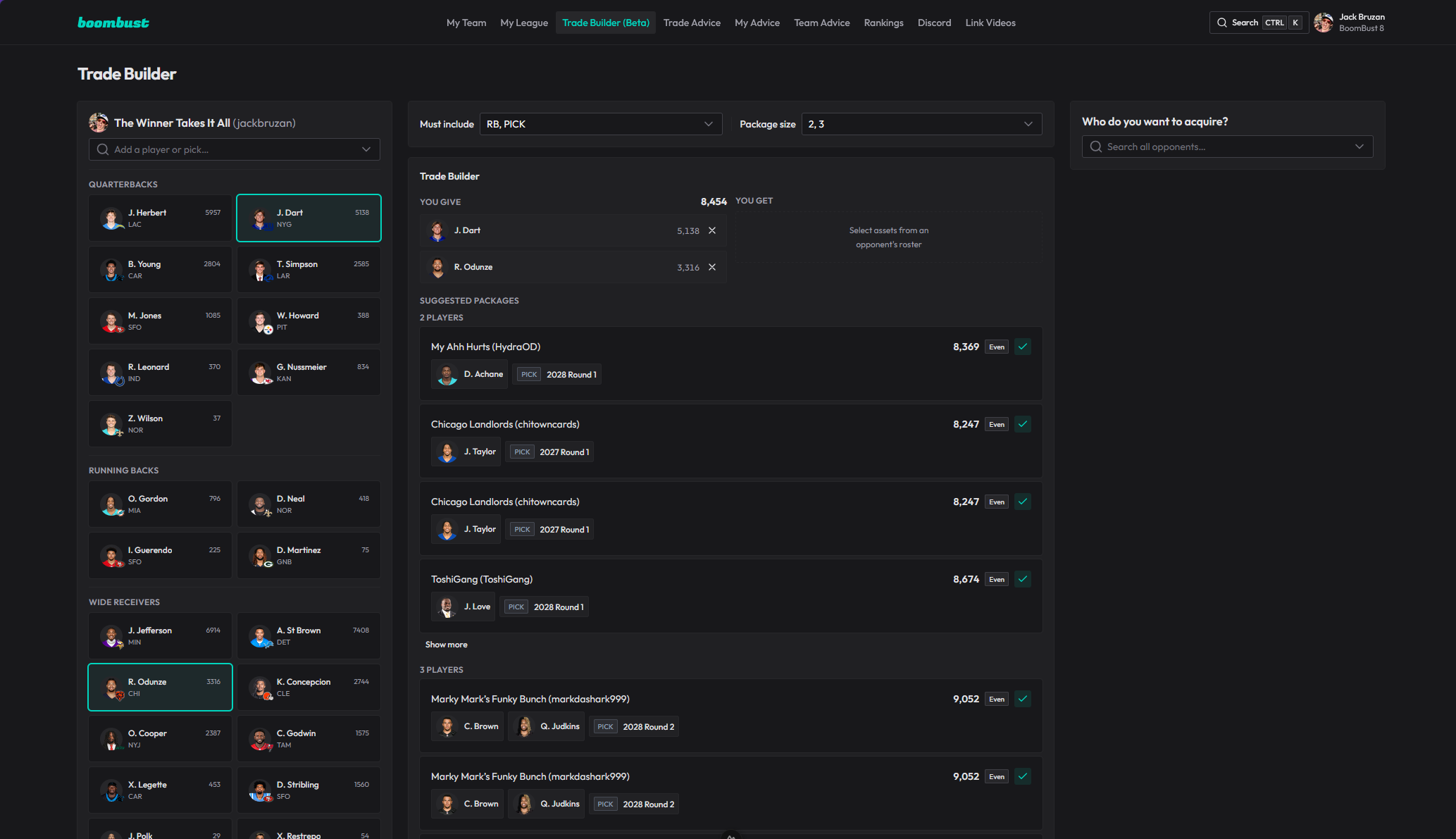Screen dimensions: 1456x839
Task: Select A. St Brown roster card
Action: pyautogui.click(x=309, y=635)
